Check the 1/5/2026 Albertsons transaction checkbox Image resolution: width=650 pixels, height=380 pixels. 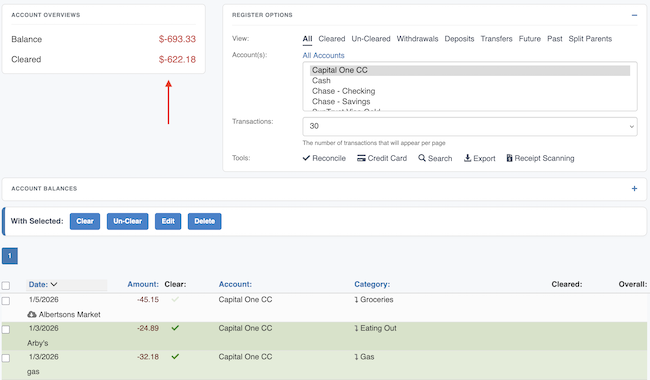[6, 301]
